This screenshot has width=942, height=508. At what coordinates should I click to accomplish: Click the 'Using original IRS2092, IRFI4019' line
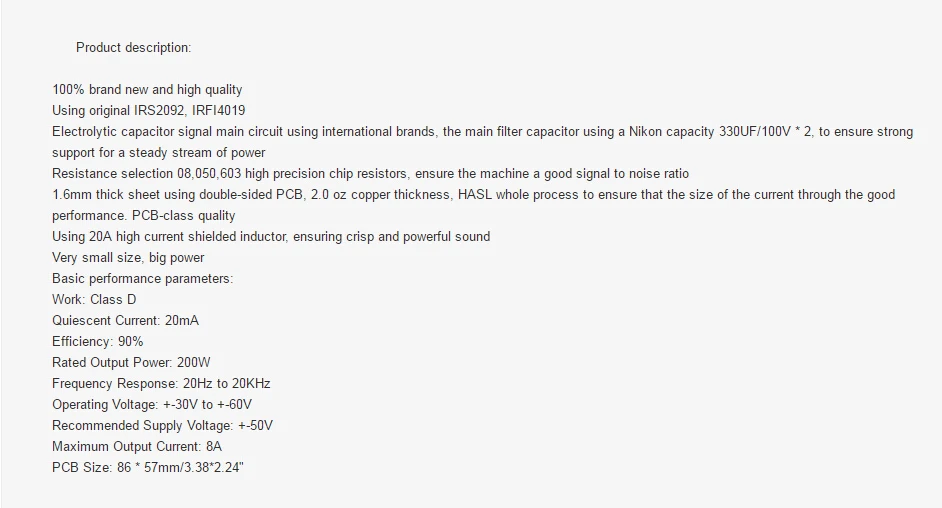click(x=148, y=110)
